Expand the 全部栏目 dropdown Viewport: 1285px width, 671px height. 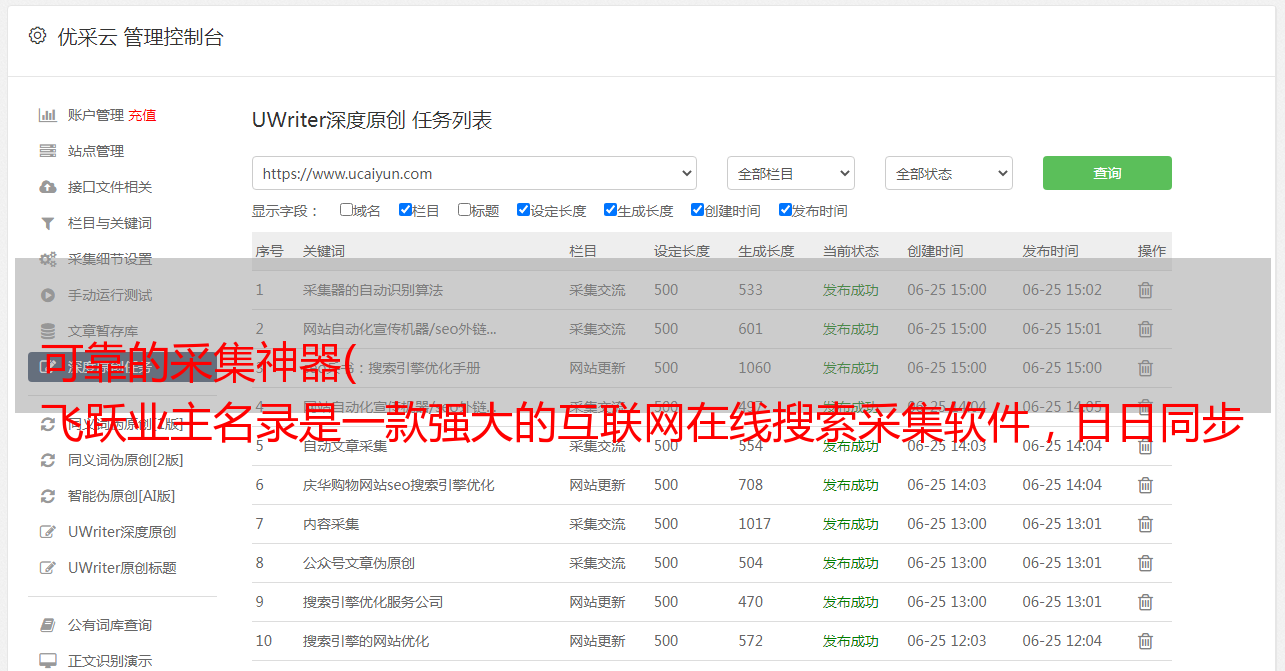point(790,173)
